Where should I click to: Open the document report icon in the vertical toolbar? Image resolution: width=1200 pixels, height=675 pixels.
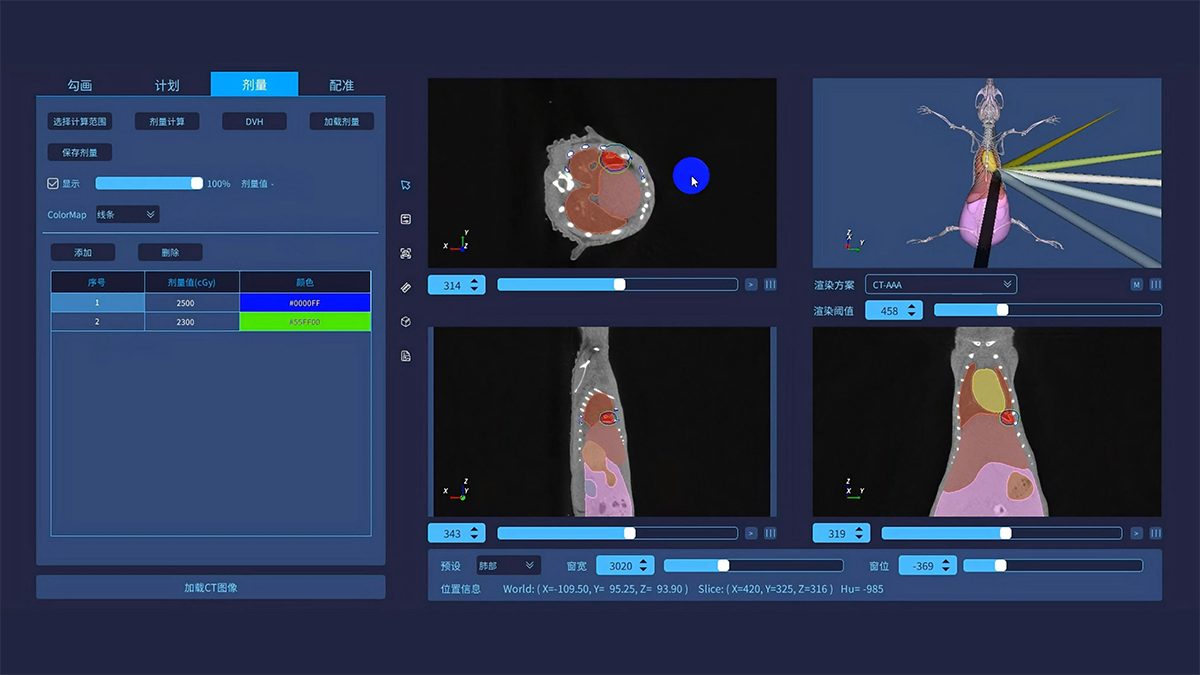(405, 356)
